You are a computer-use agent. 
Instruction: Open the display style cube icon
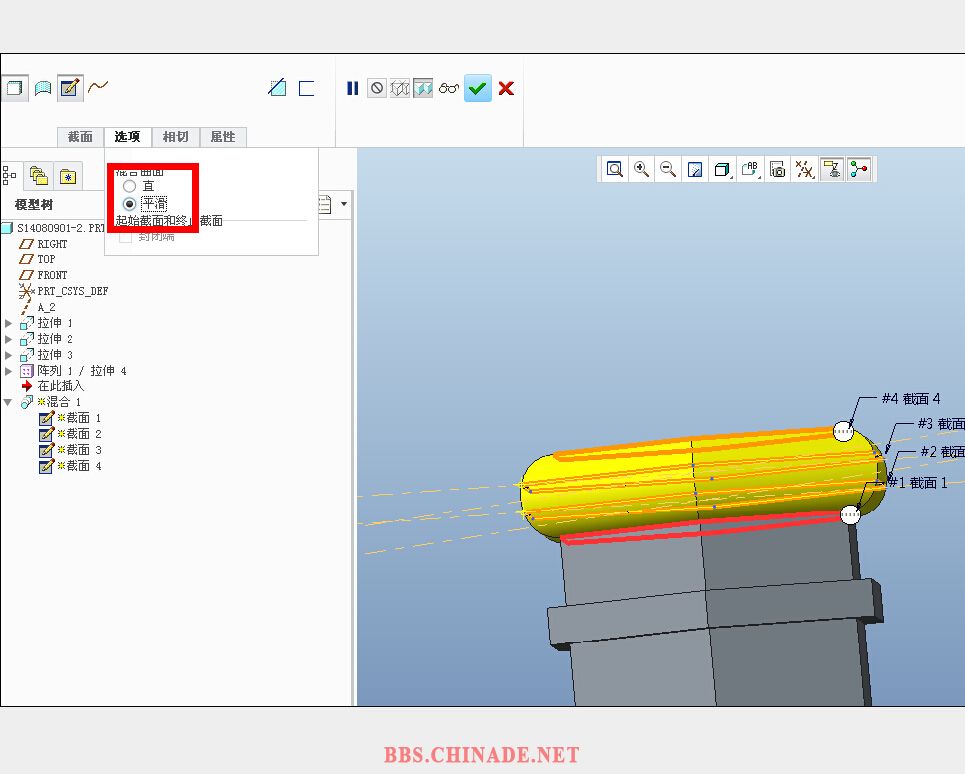click(722, 169)
